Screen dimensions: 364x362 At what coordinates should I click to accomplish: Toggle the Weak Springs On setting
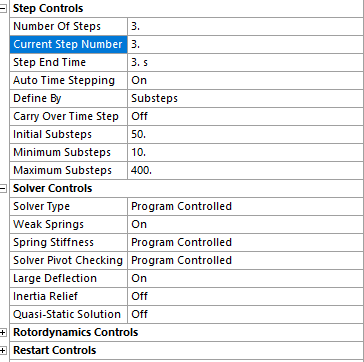pos(246,225)
